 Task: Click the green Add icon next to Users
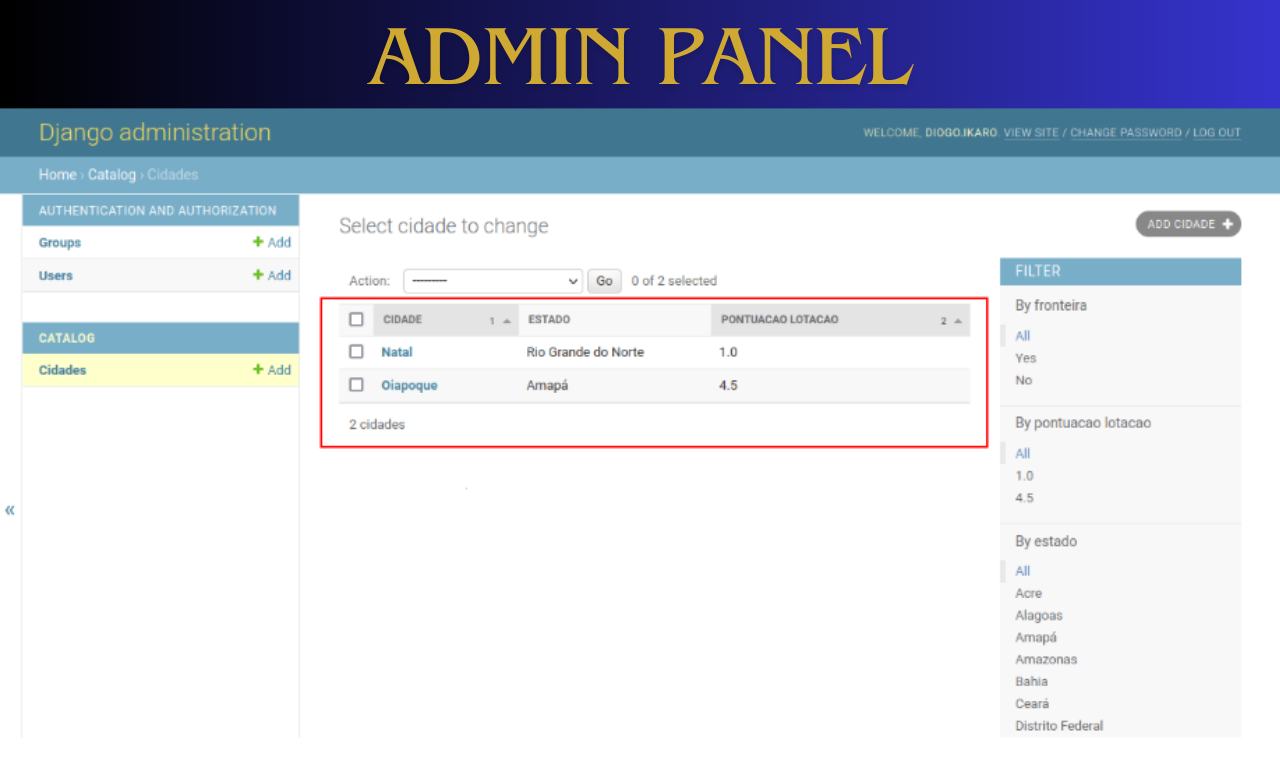[x=258, y=275]
